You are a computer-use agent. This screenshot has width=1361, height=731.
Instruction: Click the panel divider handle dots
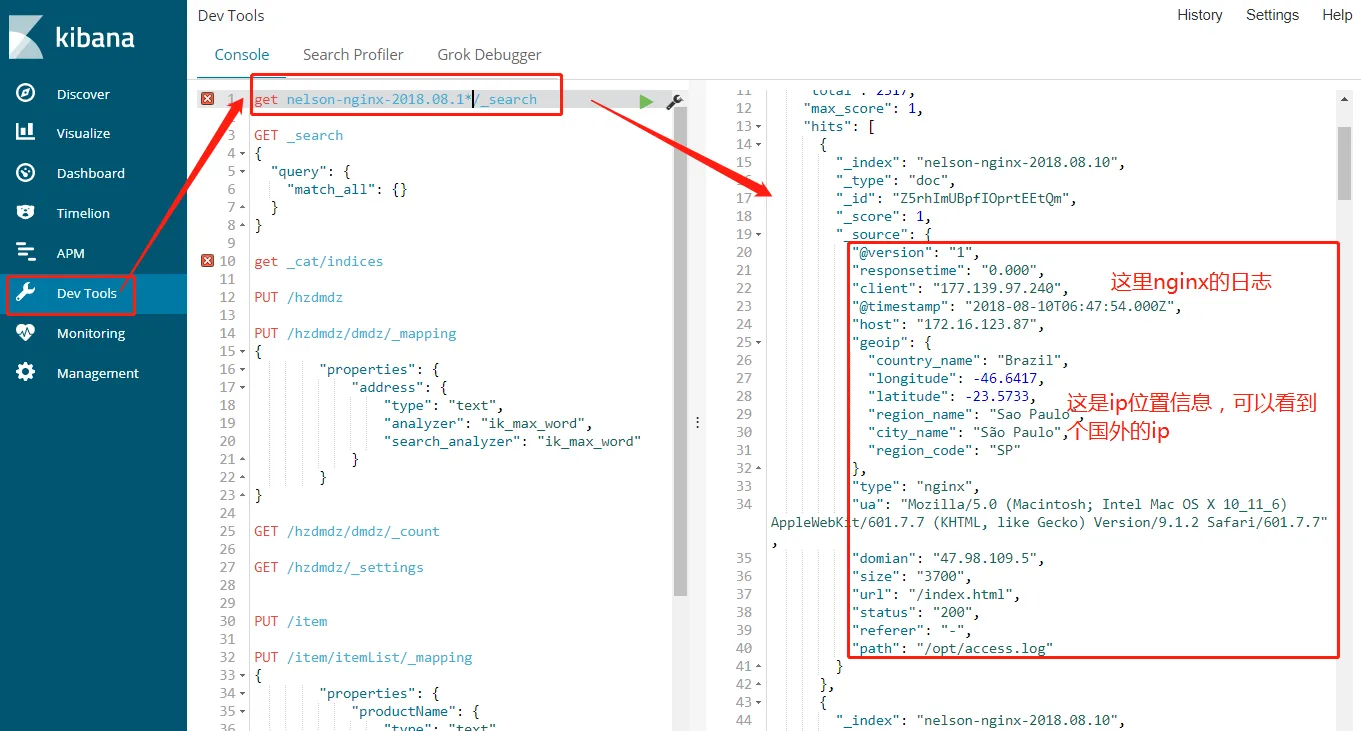697,422
